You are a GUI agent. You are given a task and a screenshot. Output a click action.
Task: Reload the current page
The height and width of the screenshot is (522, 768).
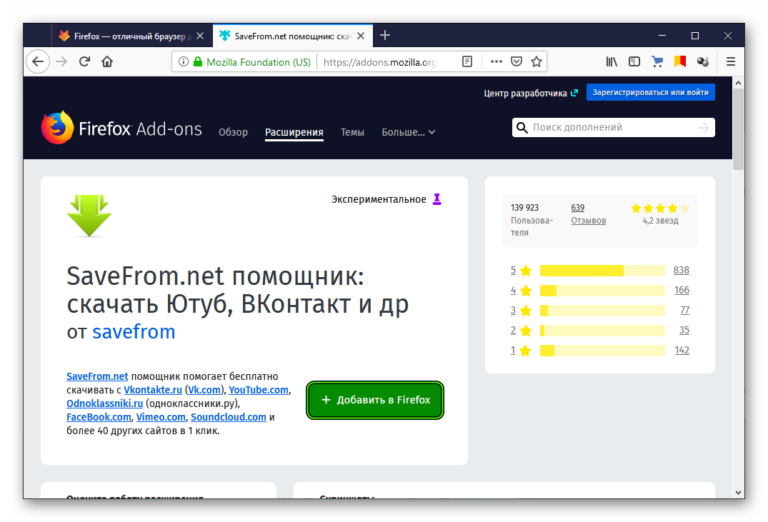(84, 62)
